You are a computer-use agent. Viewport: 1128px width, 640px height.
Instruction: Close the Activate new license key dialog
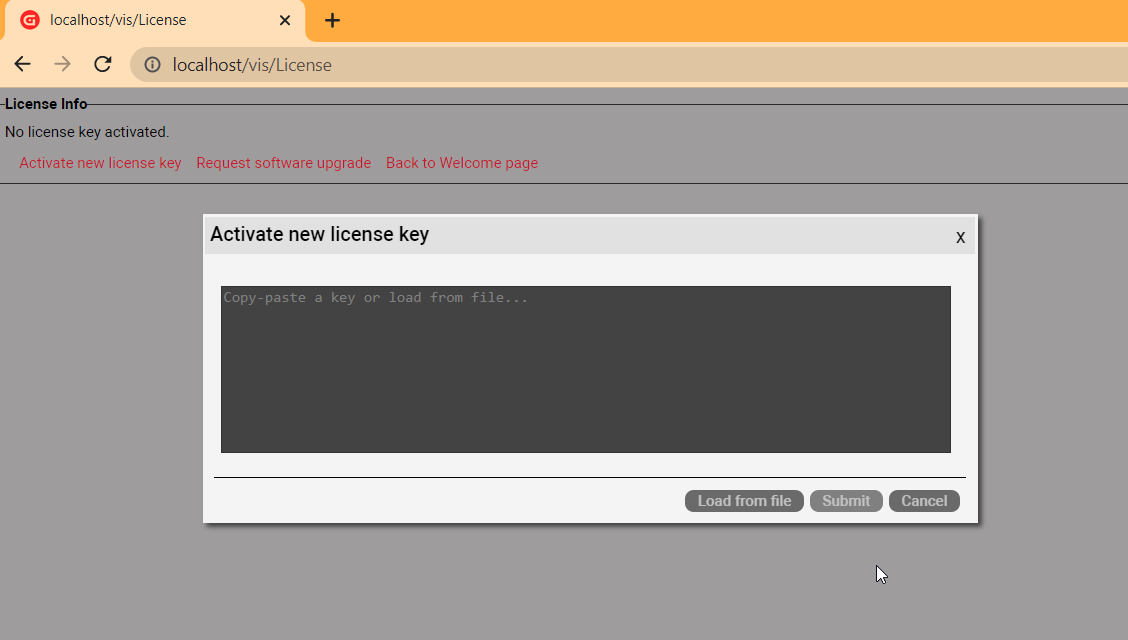point(960,237)
